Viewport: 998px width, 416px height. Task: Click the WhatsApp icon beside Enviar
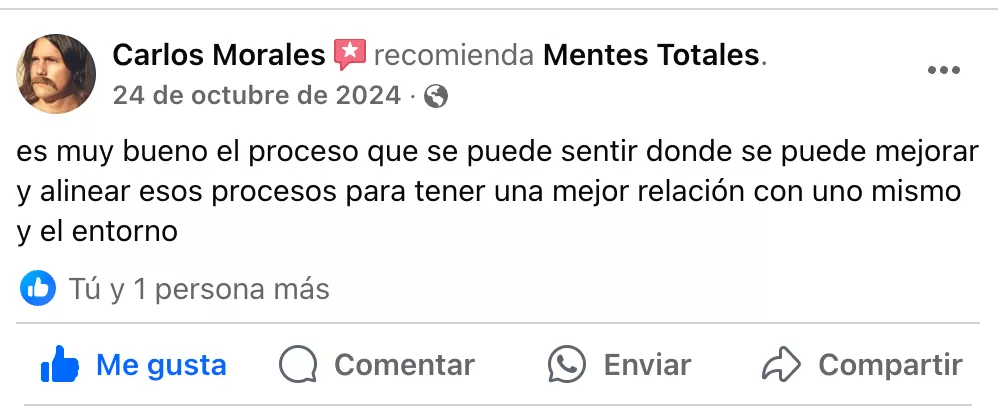point(567,365)
